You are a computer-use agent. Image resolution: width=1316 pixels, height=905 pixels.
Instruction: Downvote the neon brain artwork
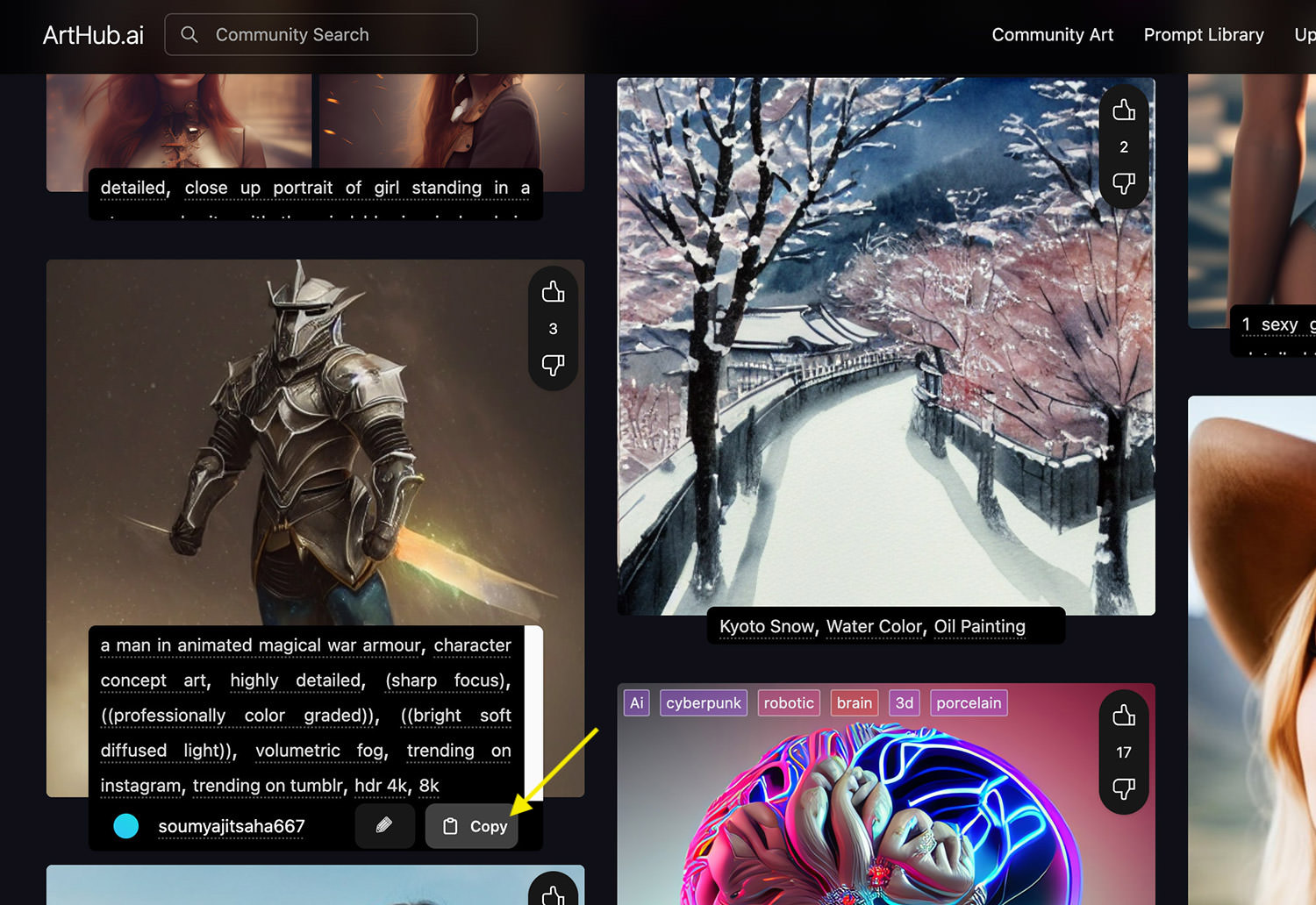click(x=1124, y=788)
